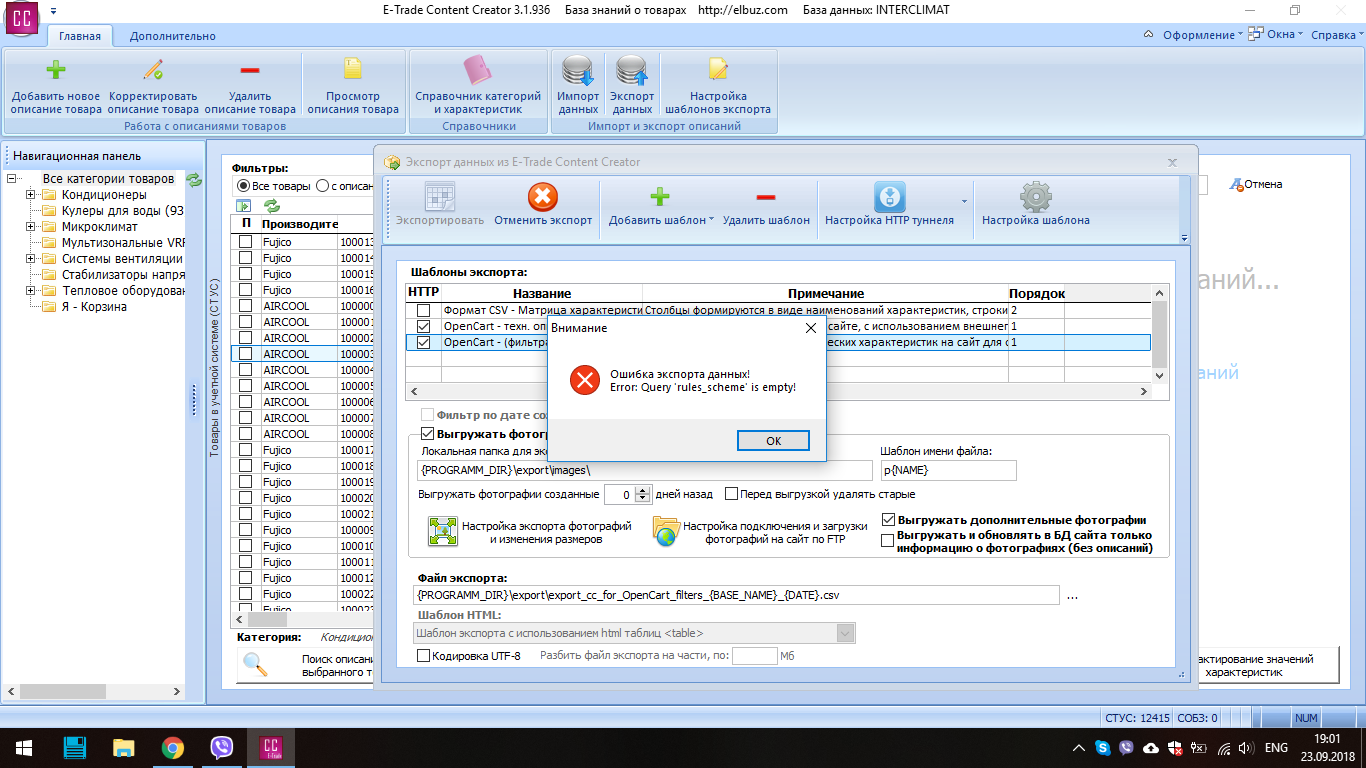Click the export file path field
This screenshot has width=1366, height=768.
pyautogui.click(x=737, y=595)
